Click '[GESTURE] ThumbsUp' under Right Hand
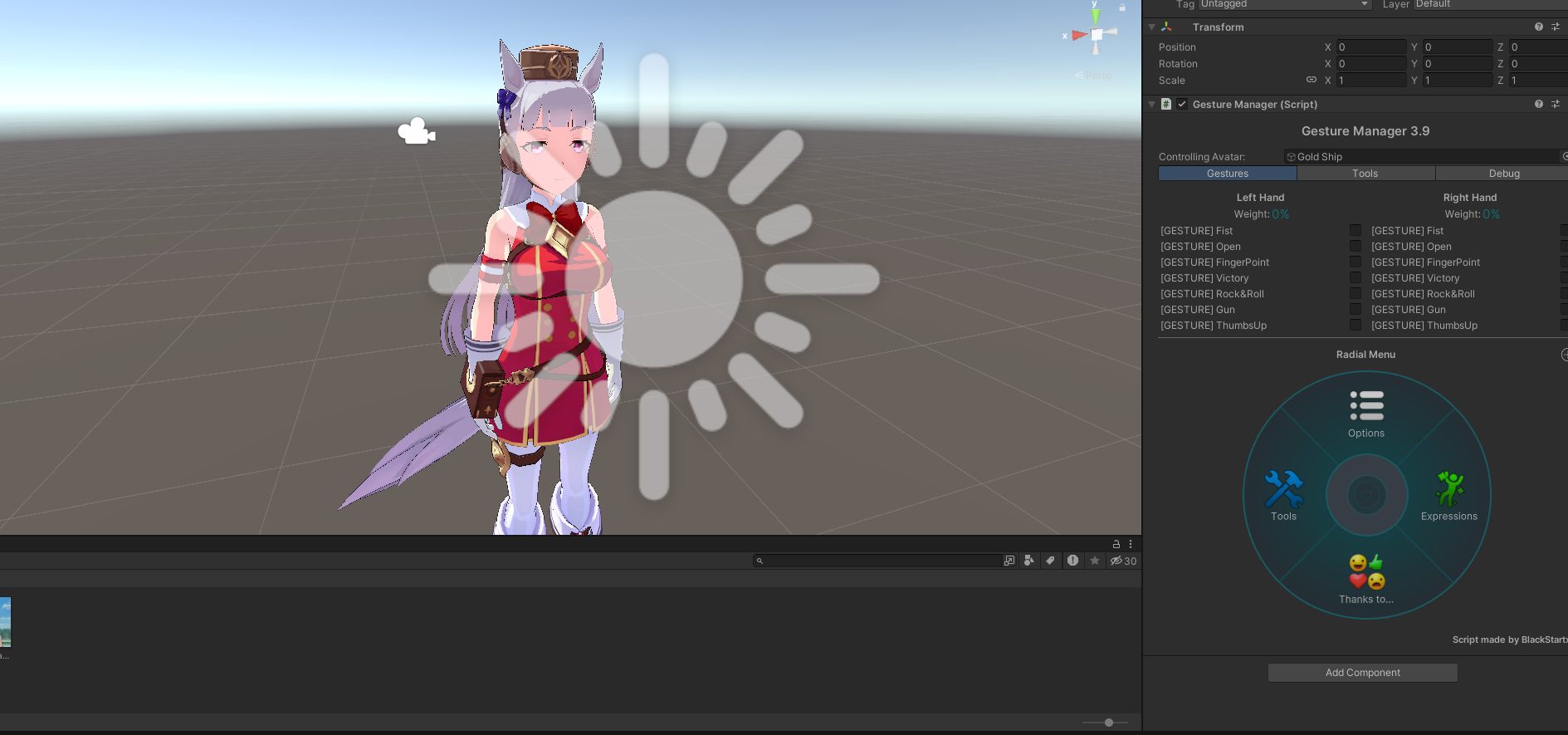Screen dimensions: 1568x735 [1424, 326]
